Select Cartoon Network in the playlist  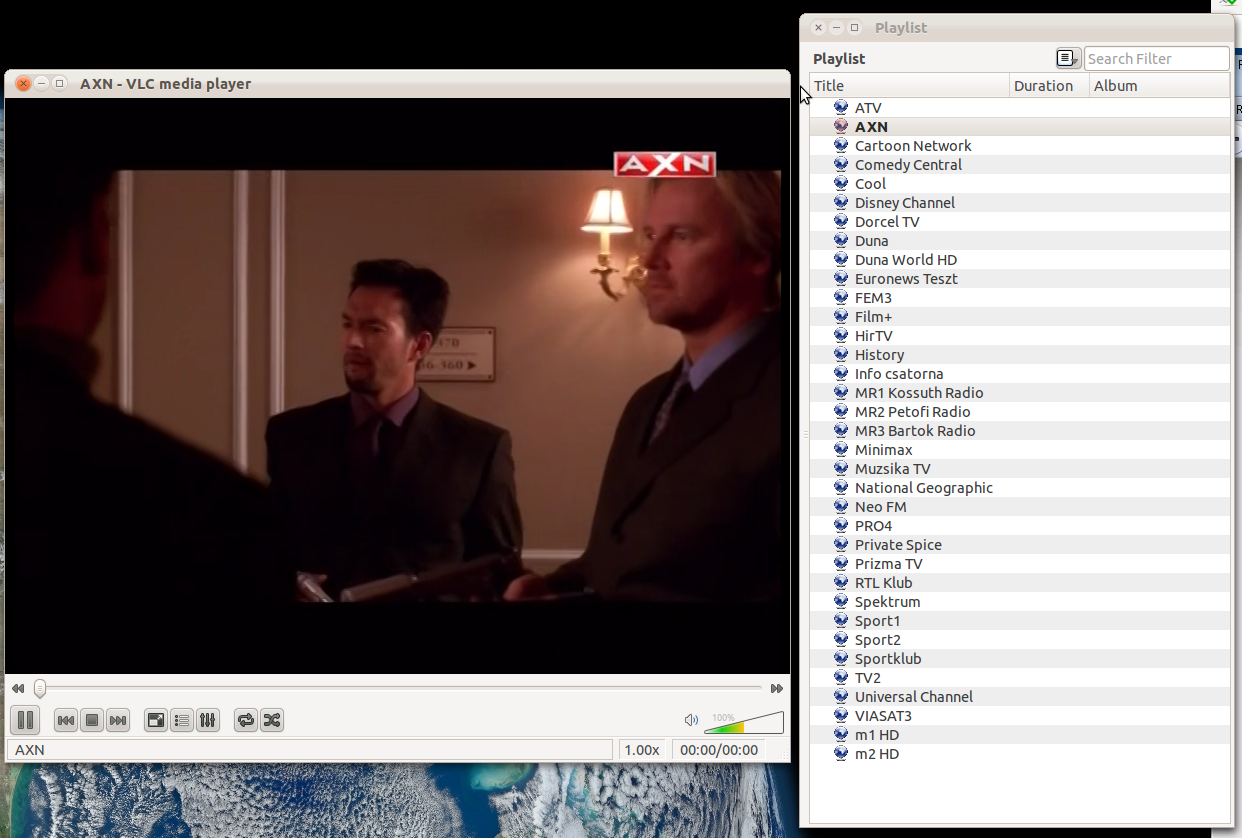coord(913,146)
